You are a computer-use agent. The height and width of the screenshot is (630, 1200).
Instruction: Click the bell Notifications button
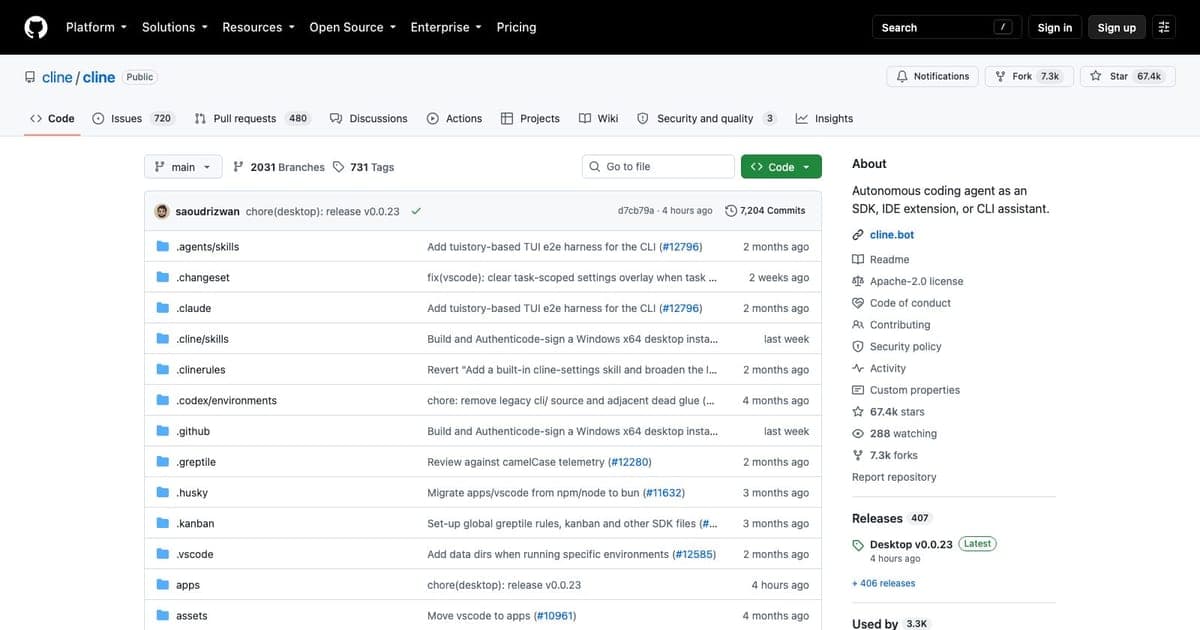(x=932, y=76)
